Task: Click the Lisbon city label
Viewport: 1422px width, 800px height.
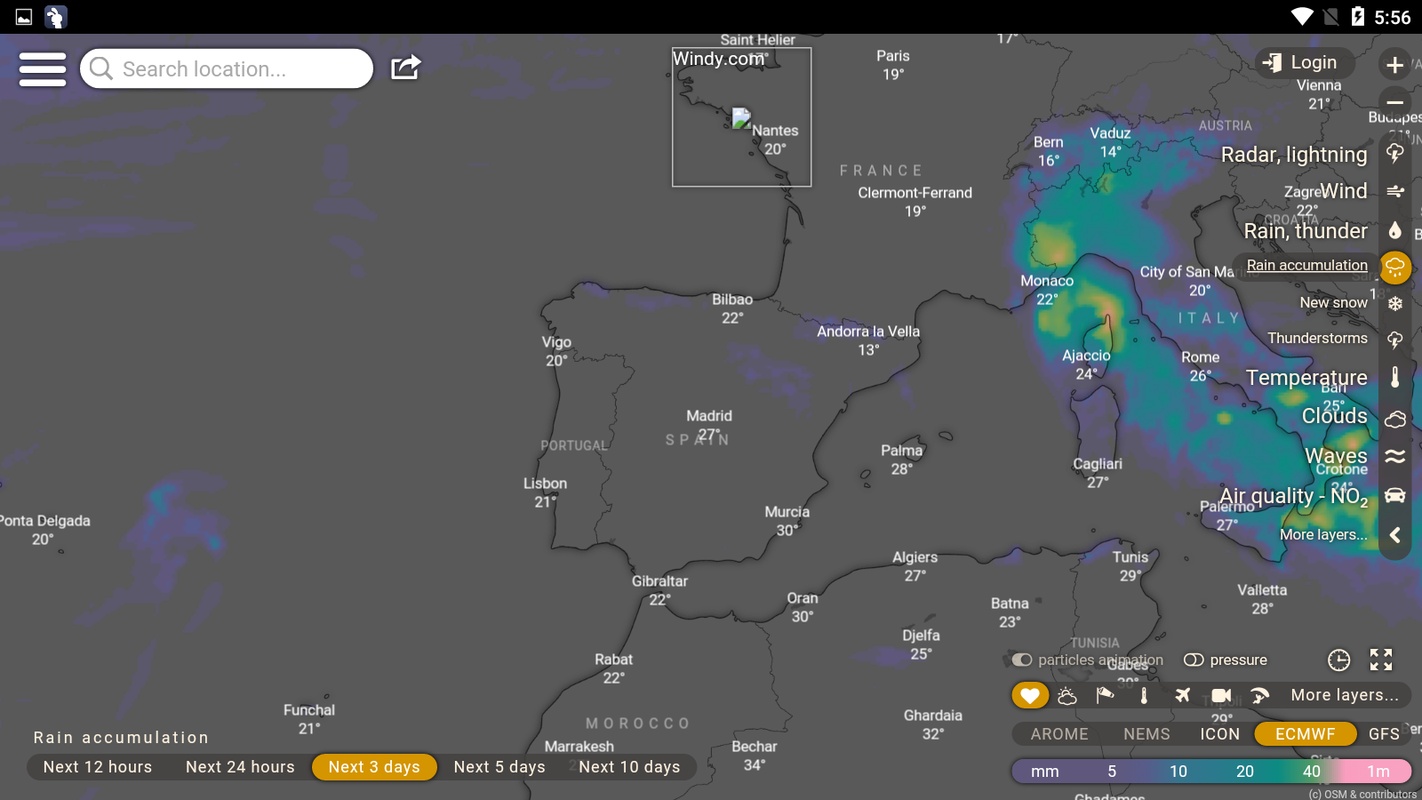Action: pos(545,483)
